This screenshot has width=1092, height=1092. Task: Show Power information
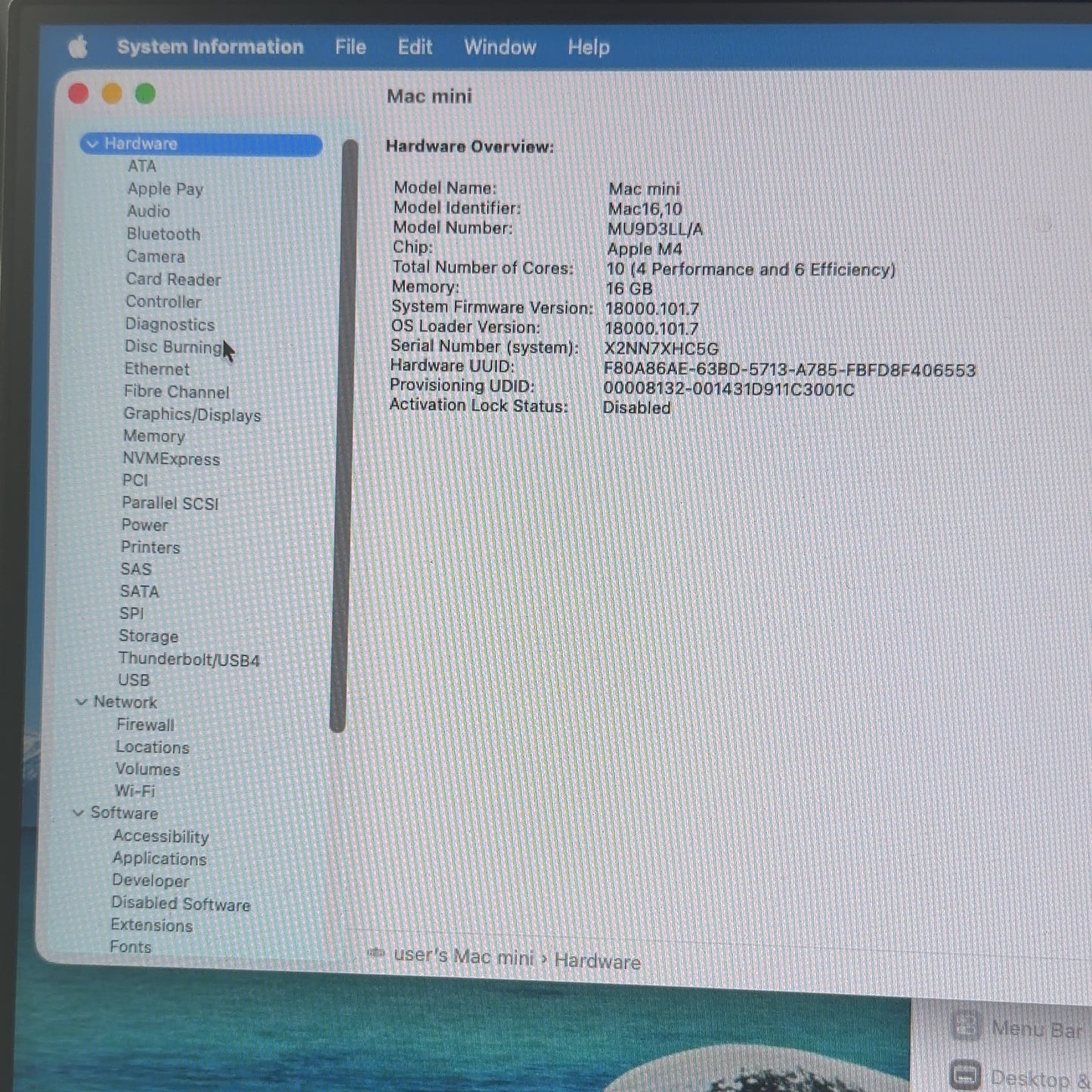click(144, 525)
